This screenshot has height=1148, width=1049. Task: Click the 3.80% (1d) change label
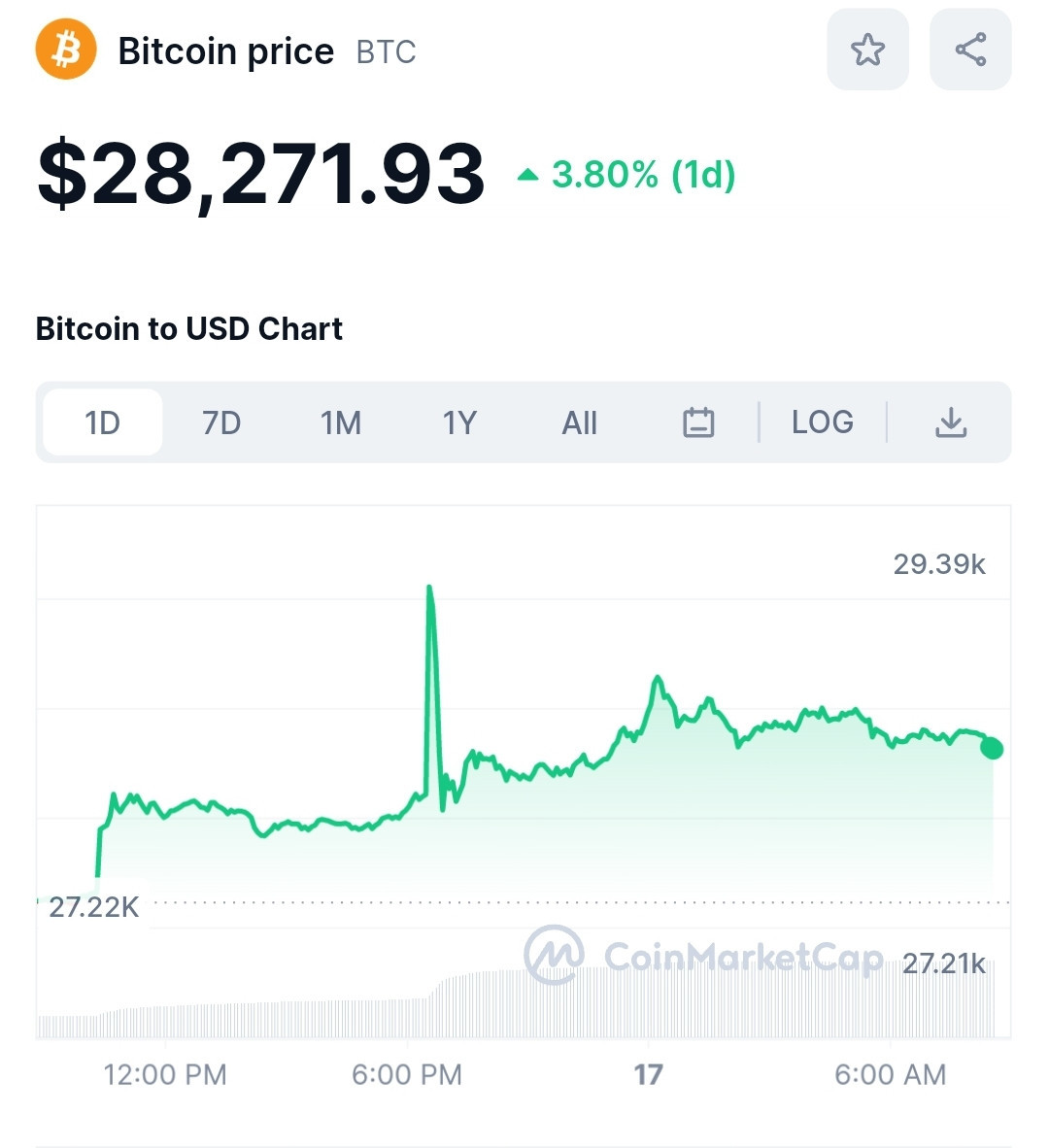643,174
